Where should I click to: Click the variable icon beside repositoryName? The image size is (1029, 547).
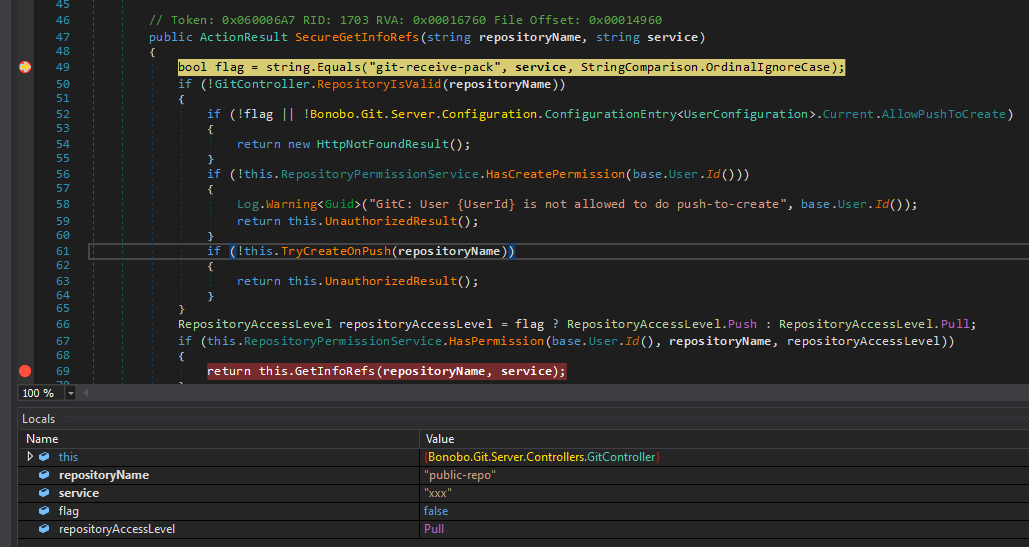(x=45, y=475)
